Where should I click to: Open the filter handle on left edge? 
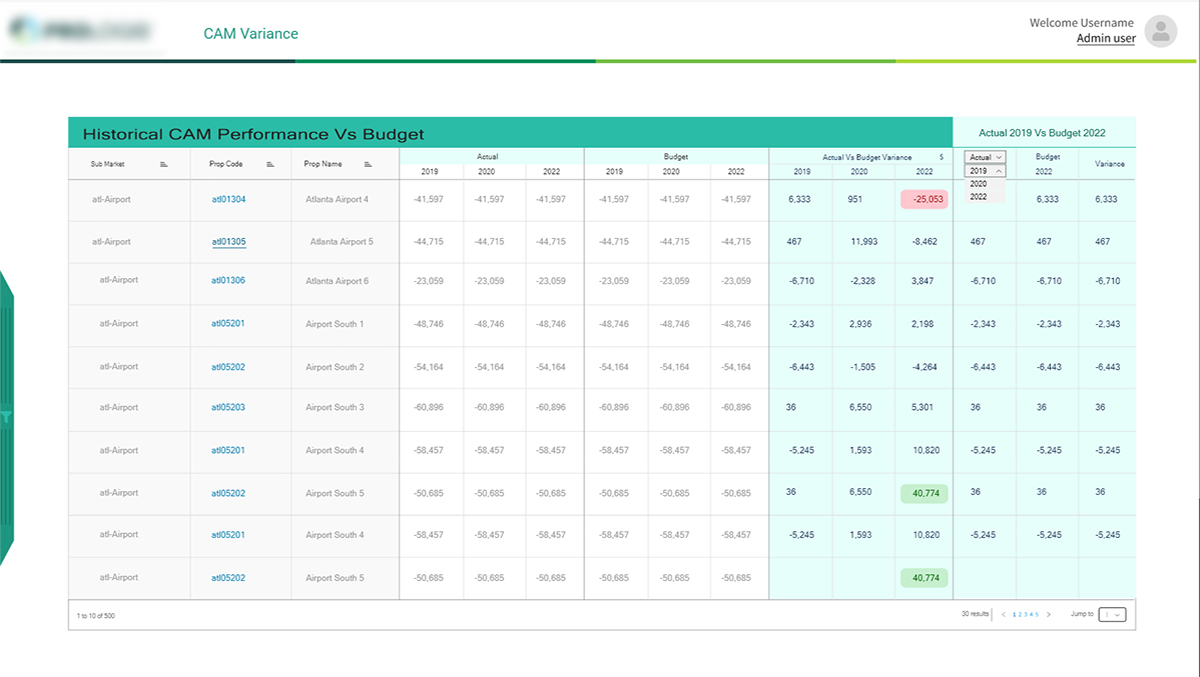click(x=6, y=417)
